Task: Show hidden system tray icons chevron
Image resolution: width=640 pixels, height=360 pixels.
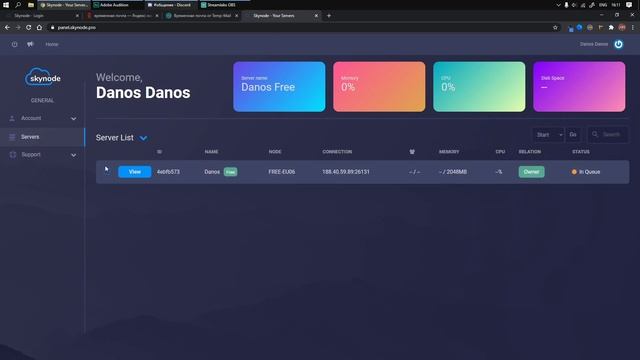Action: pos(558,5)
